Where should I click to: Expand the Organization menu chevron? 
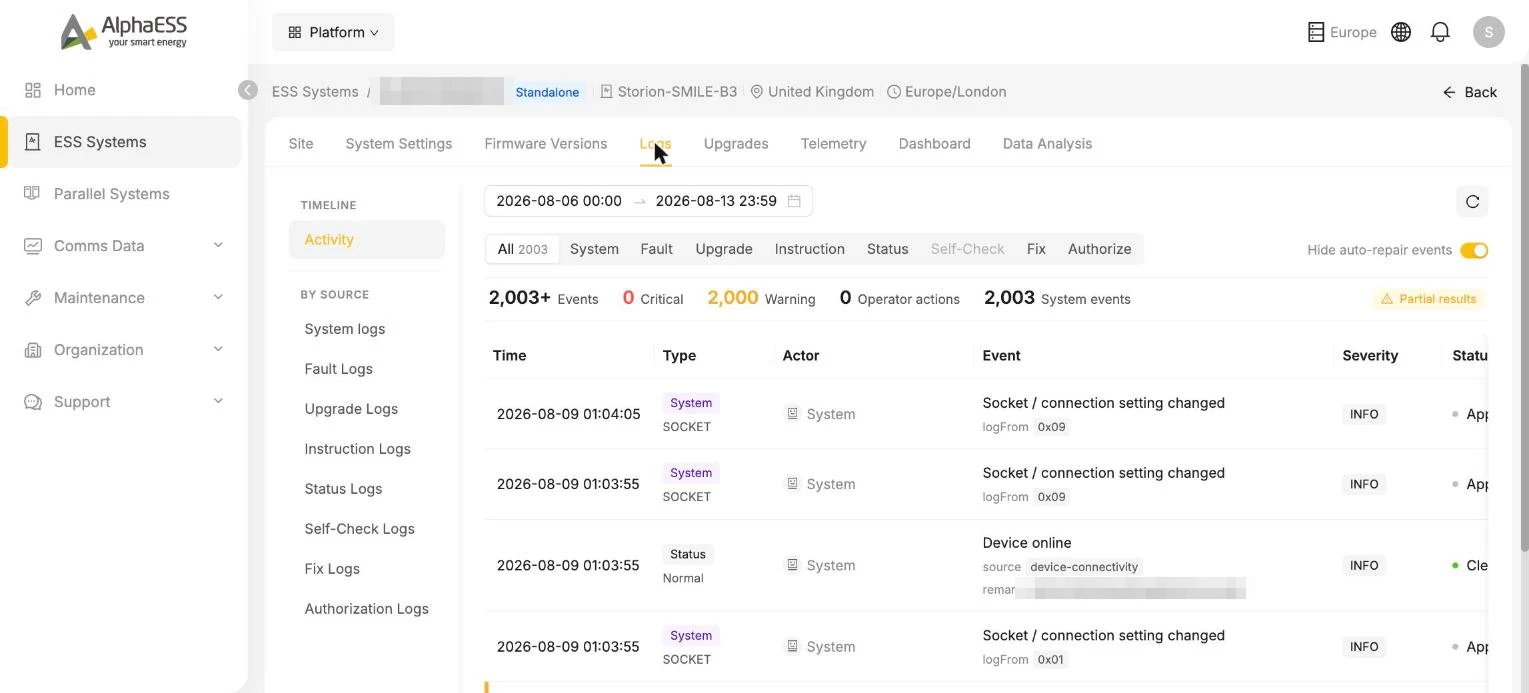click(x=218, y=350)
